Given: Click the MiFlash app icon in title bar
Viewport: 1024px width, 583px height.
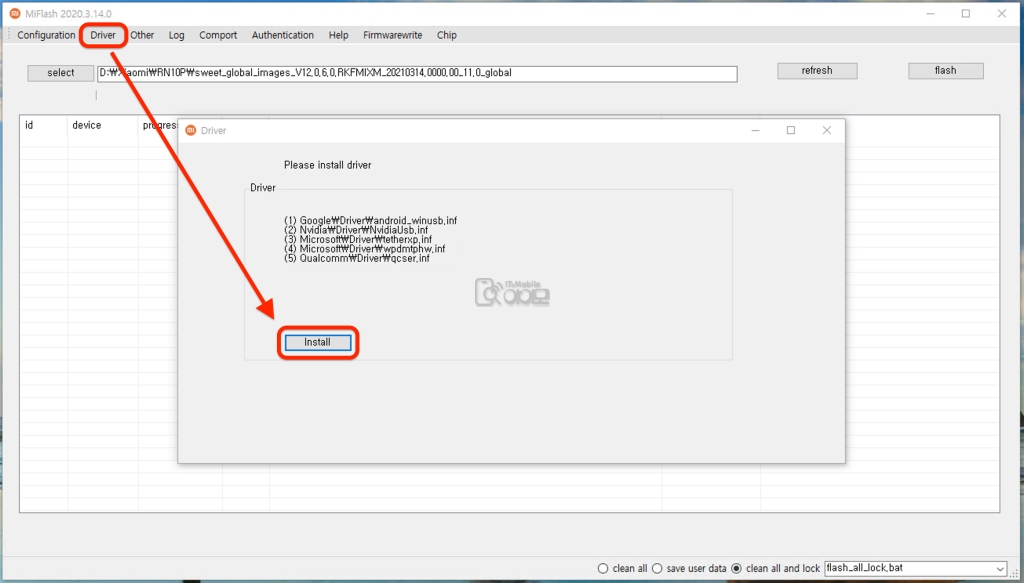Looking at the screenshot, I should 14,14.
